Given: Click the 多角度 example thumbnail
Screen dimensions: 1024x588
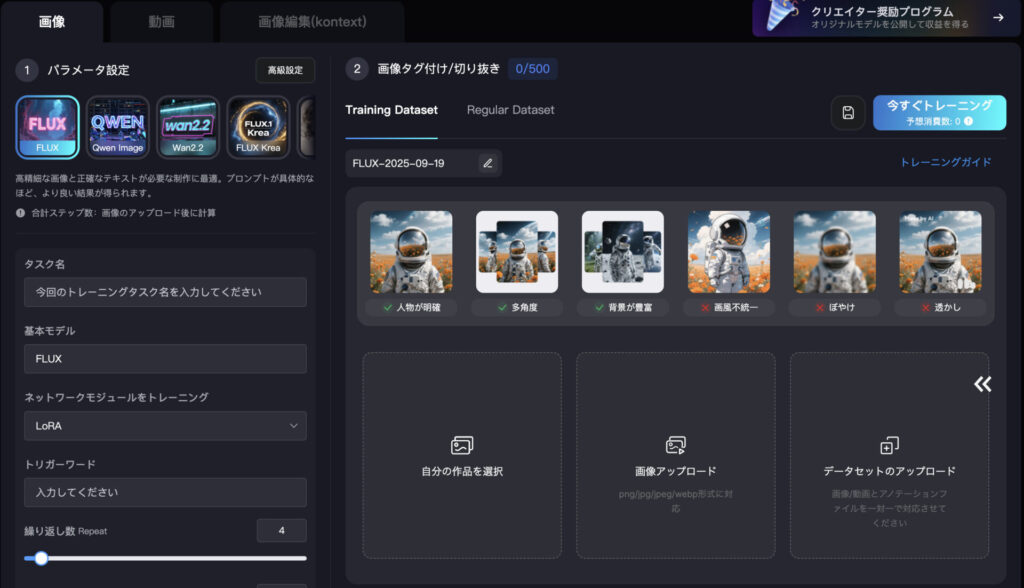Looking at the screenshot, I should (x=517, y=251).
